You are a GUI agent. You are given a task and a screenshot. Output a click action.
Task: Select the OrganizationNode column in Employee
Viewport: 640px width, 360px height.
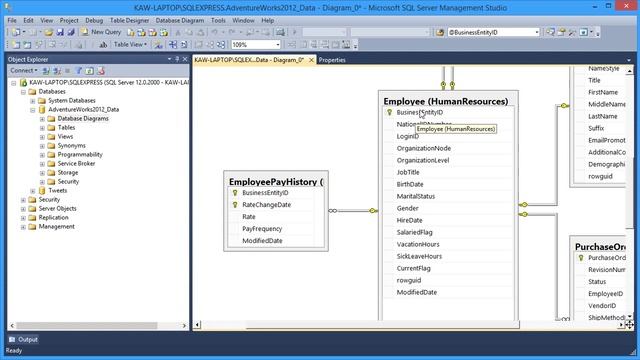click(x=424, y=148)
